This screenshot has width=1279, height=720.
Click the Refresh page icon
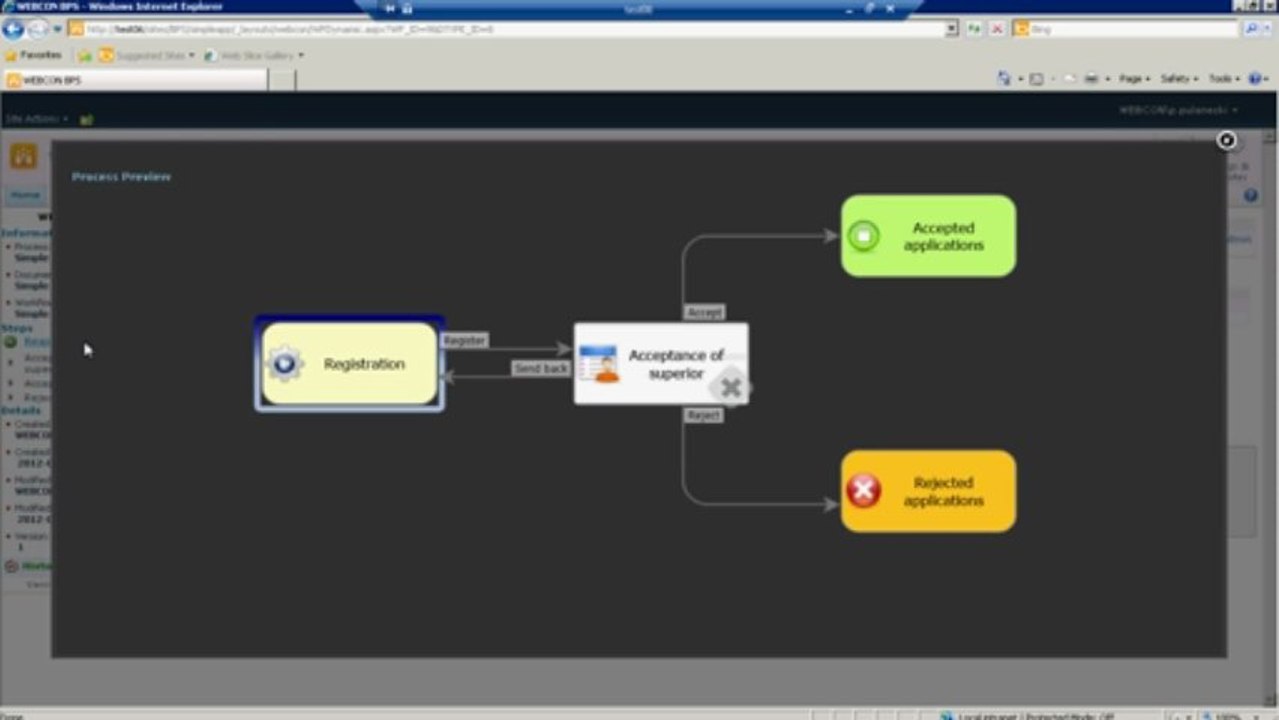click(974, 29)
